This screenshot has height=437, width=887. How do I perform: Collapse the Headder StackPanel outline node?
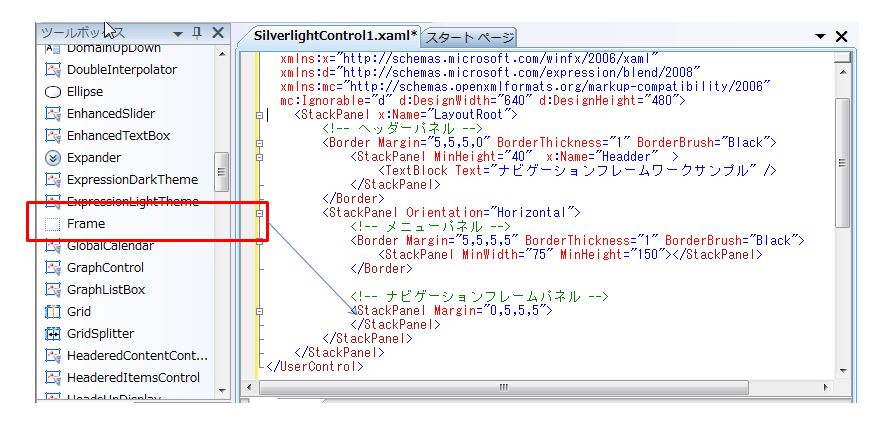(x=259, y=157)
